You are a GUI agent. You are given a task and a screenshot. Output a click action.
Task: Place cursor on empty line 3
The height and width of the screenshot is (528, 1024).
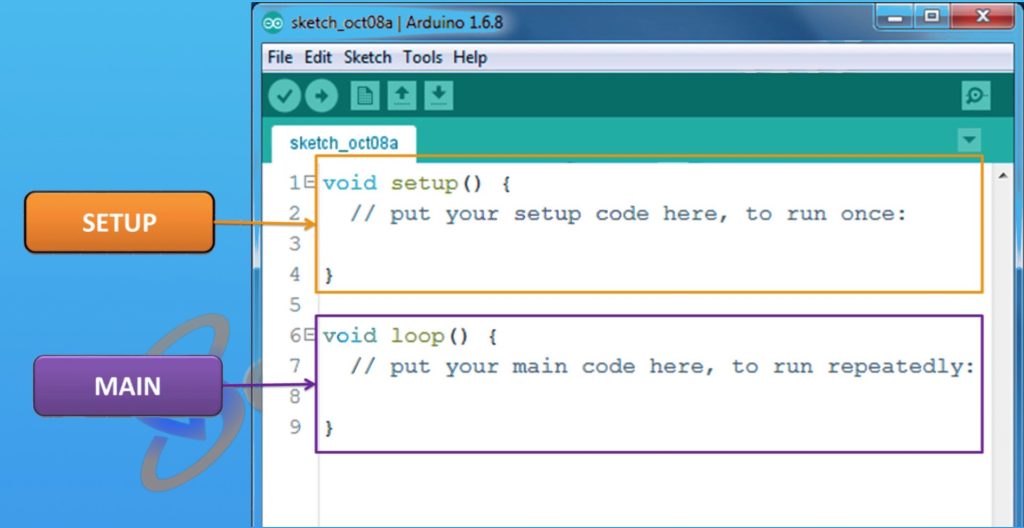[649, 244]
